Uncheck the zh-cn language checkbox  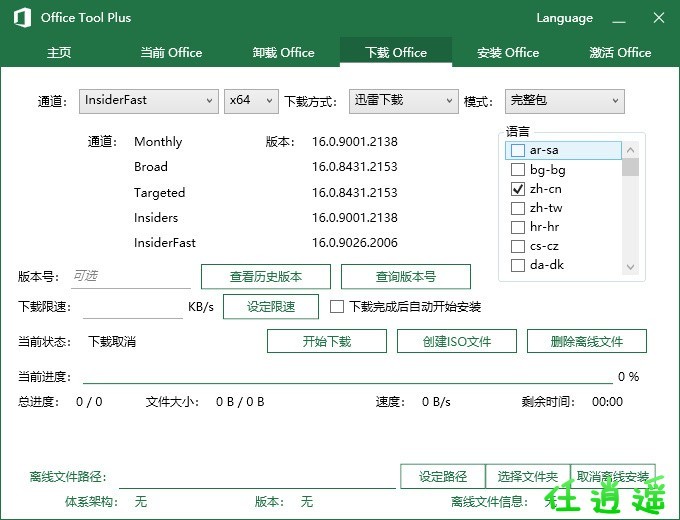point(518,189)
